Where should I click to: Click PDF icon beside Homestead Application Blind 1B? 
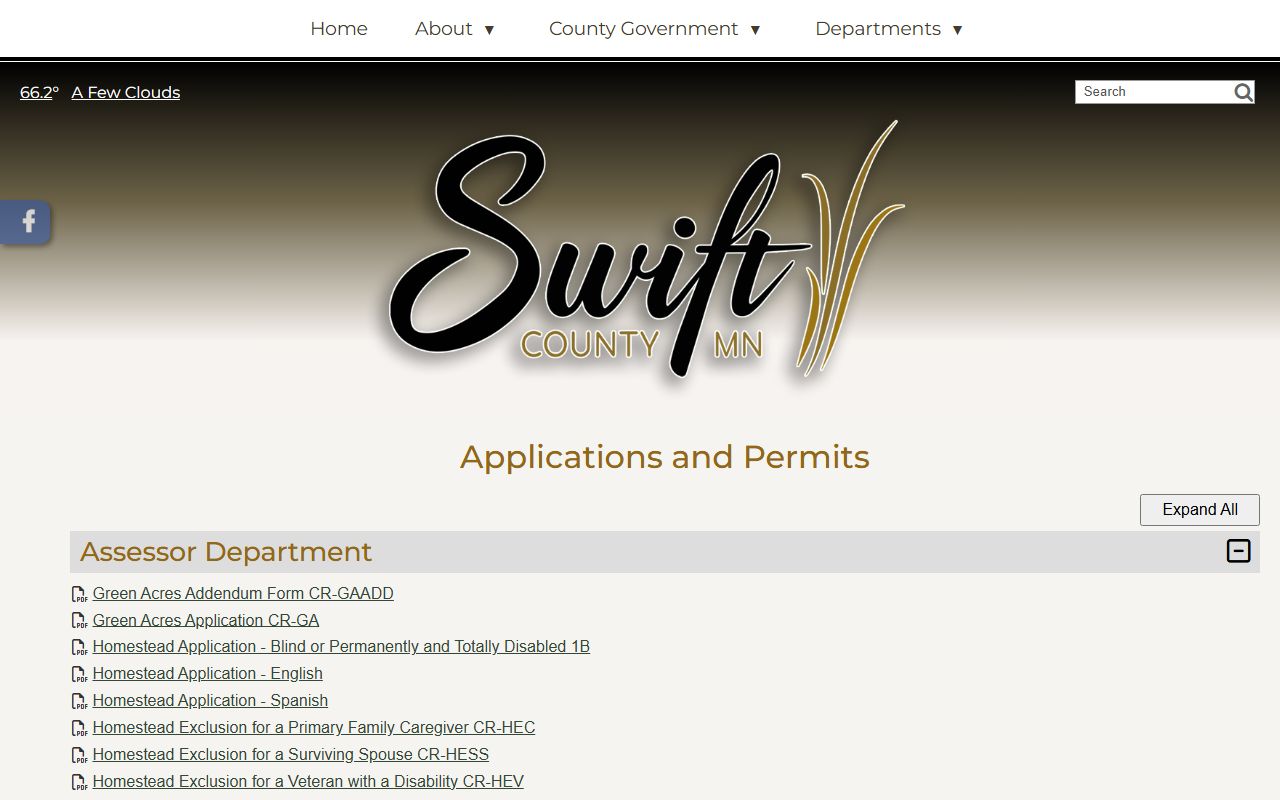click(79, 647)
